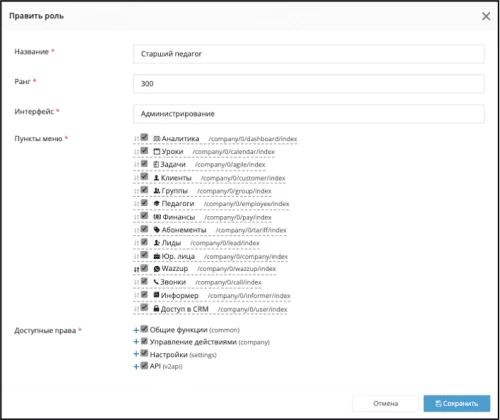Click the person icon beside Клиенты
Viewport: 500px width, 420px height.
point(156,178)
